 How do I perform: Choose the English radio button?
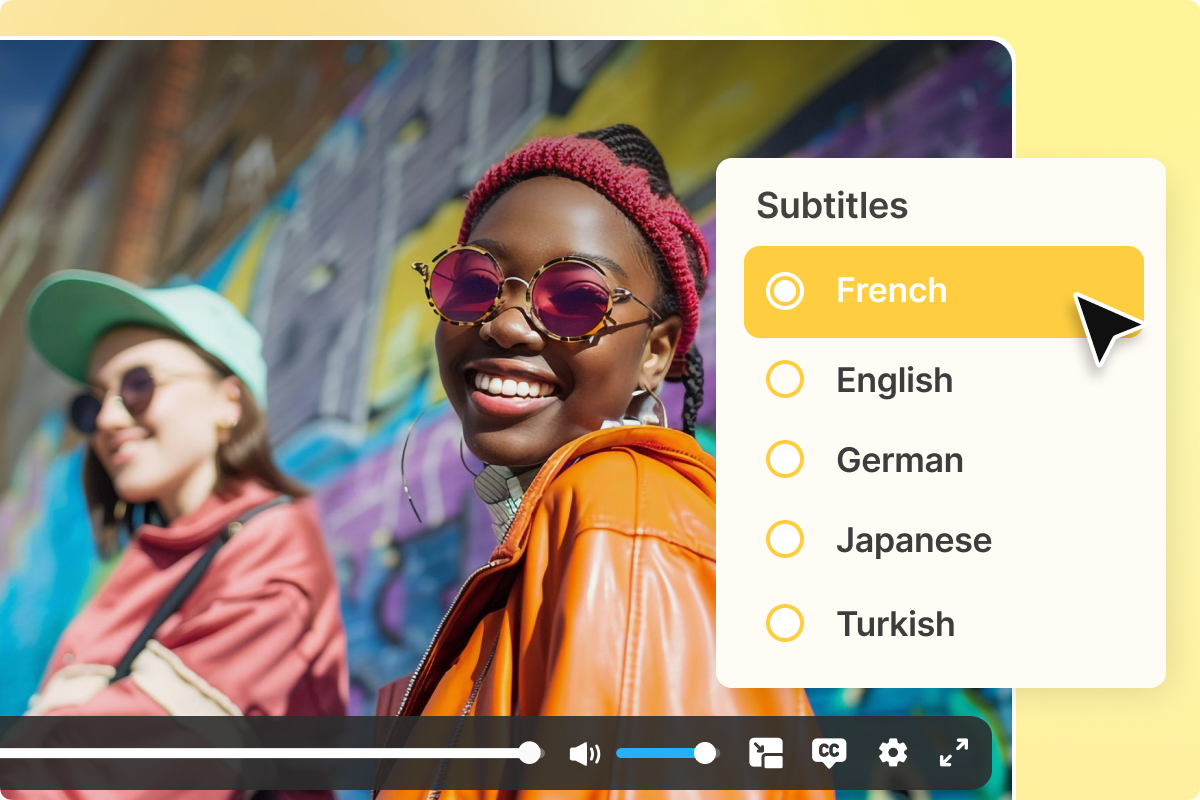785,380
